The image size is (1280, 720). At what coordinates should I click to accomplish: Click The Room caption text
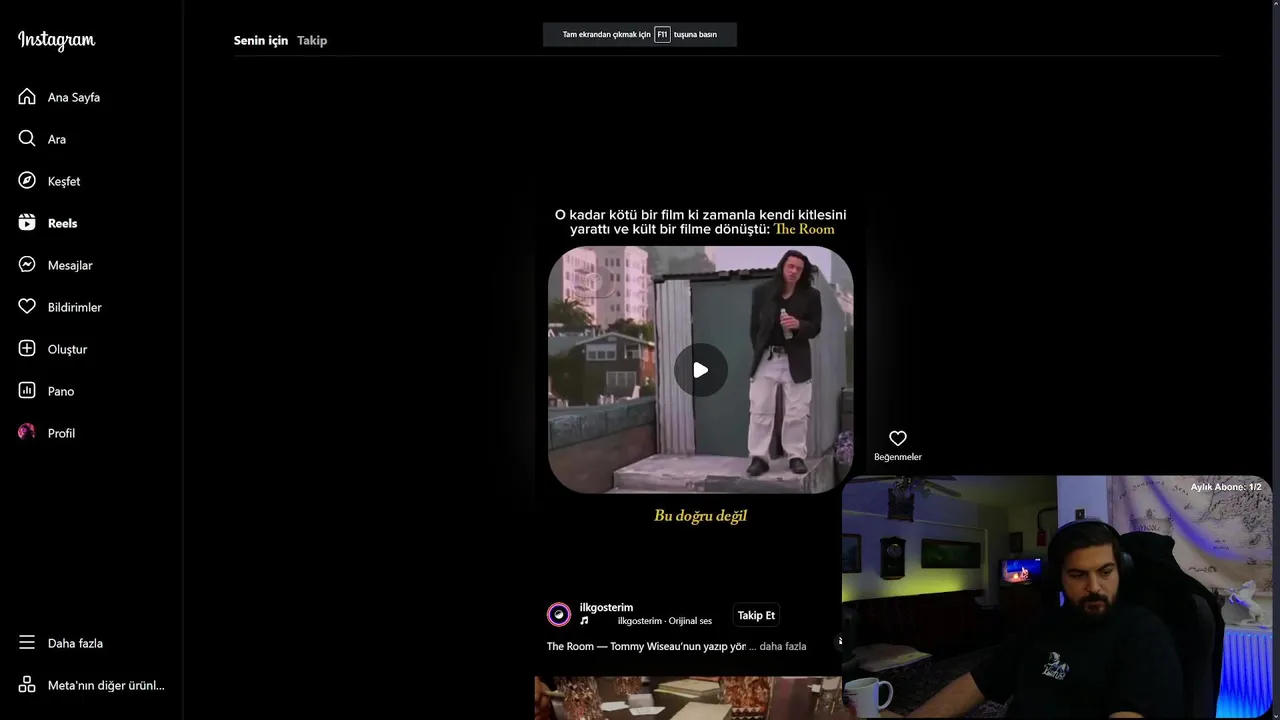[647, 646]
